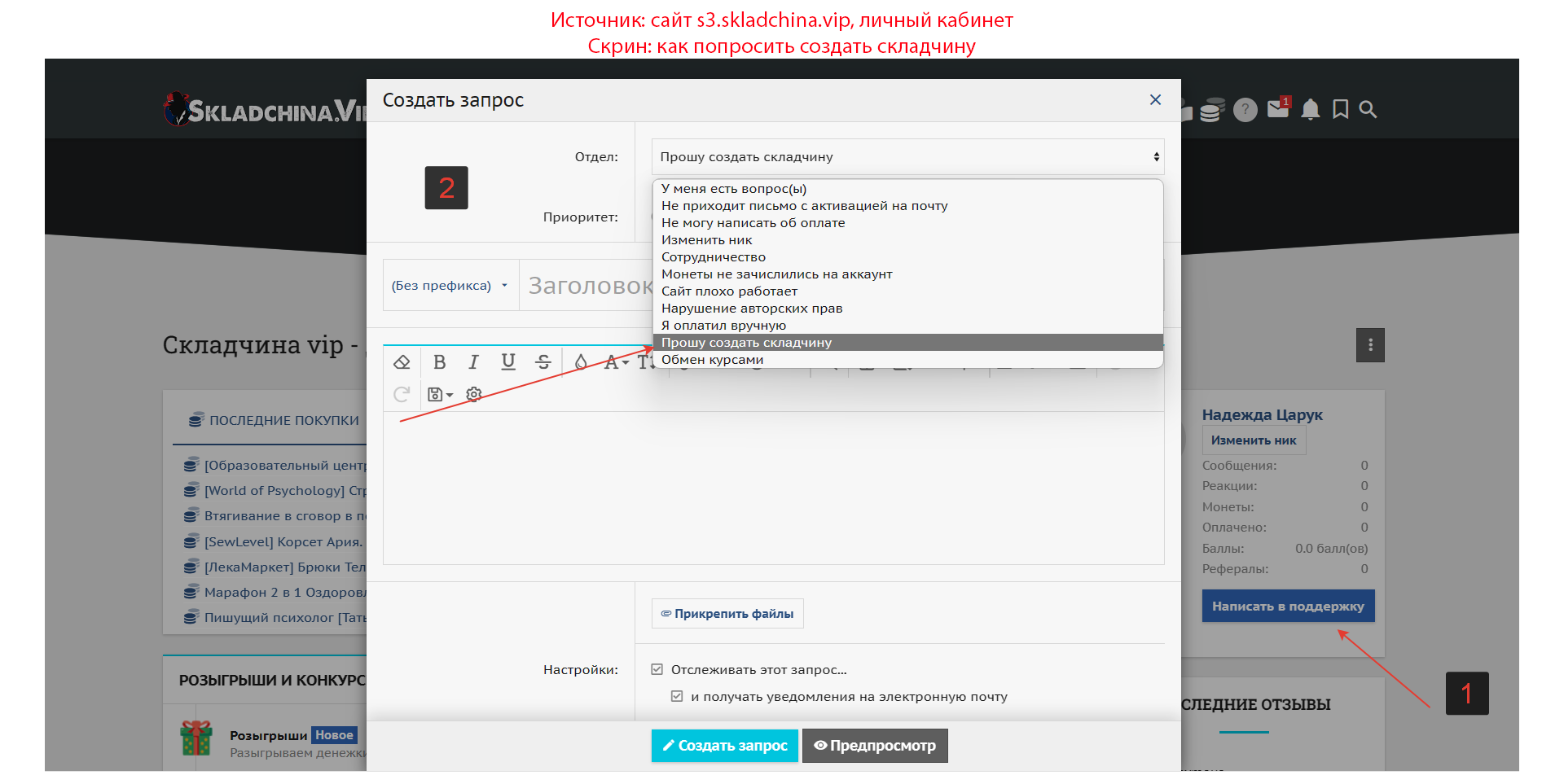The image size is (1564, 784).
Task: Click coins icon in ПОСЛЕДНИЕ ПОКУПКИ header
Action: [195, 420]
